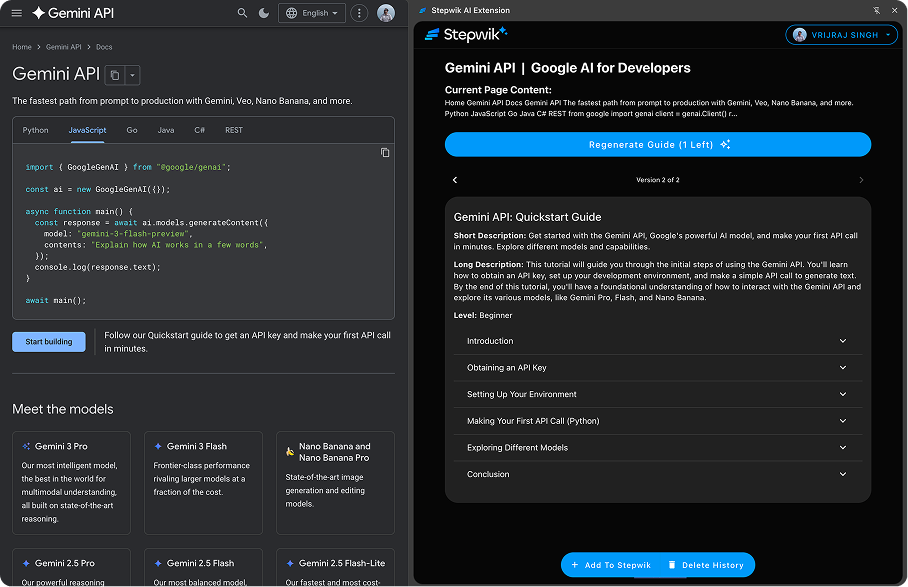Click 'Current Page Content:' label
The image size is (908, 587).
click(498, 90)
